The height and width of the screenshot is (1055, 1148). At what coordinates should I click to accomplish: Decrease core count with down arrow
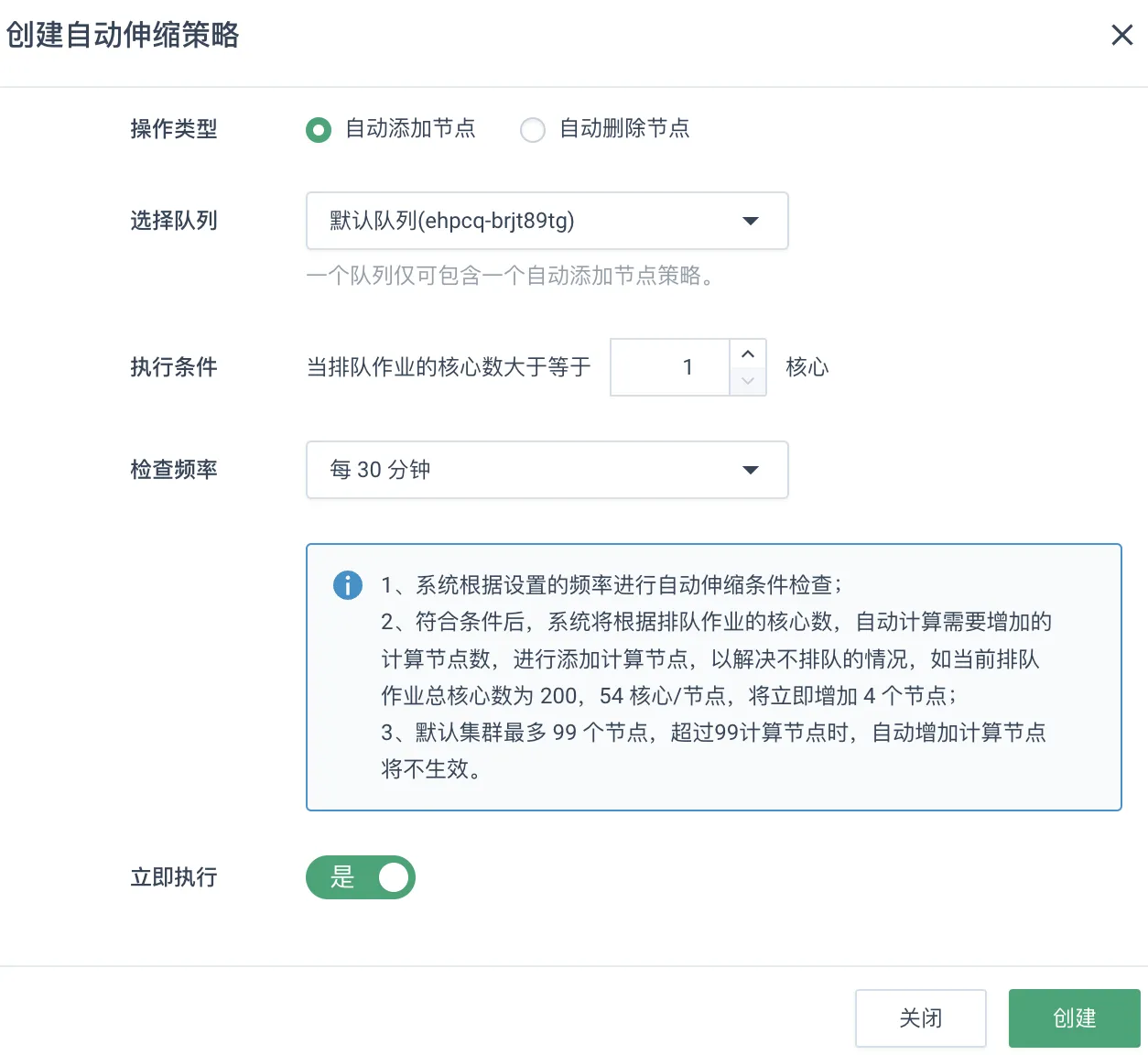[x=748, y=381]
